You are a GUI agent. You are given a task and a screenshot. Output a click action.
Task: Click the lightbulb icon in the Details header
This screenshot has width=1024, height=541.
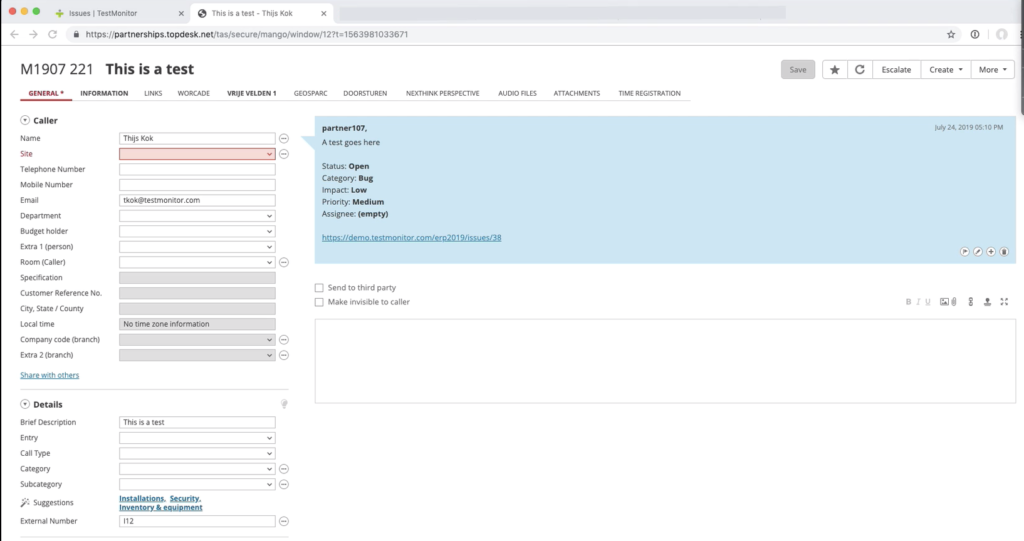tap(284, 404)
